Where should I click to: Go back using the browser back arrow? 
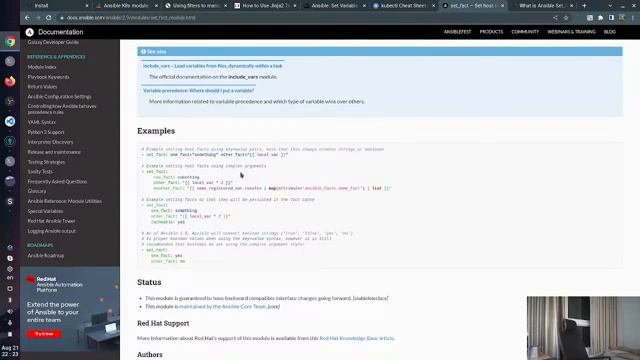pos(27,18)
